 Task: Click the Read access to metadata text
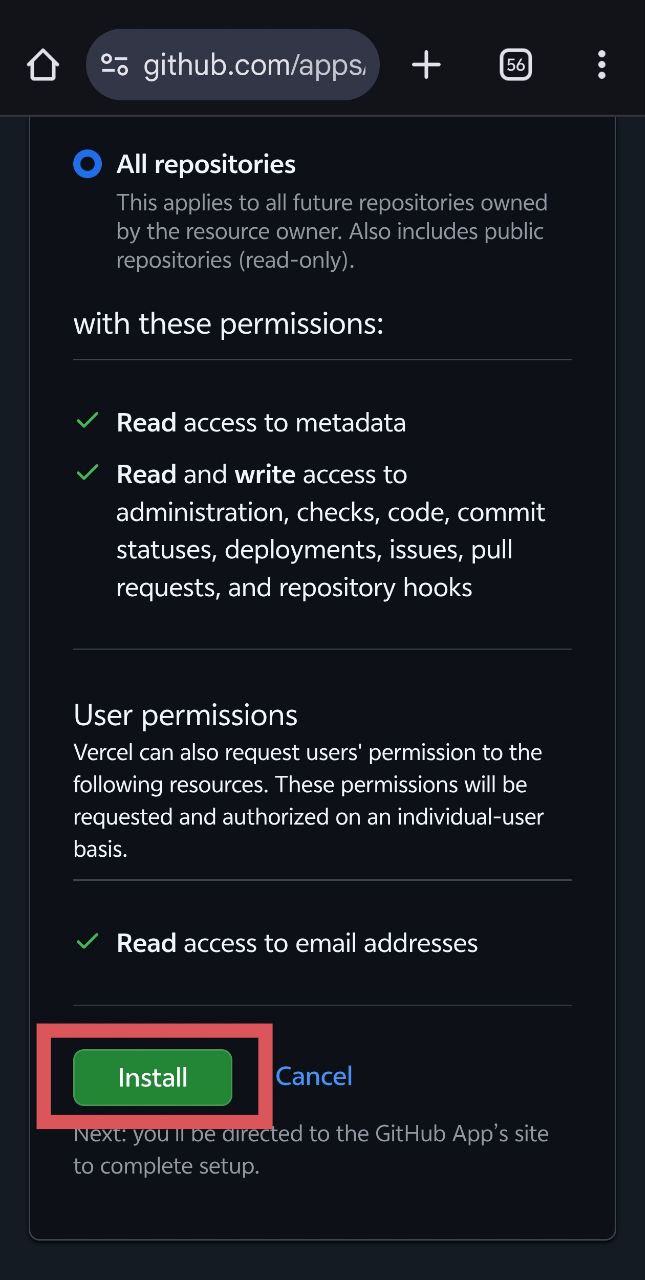click(x=261, y=423)
